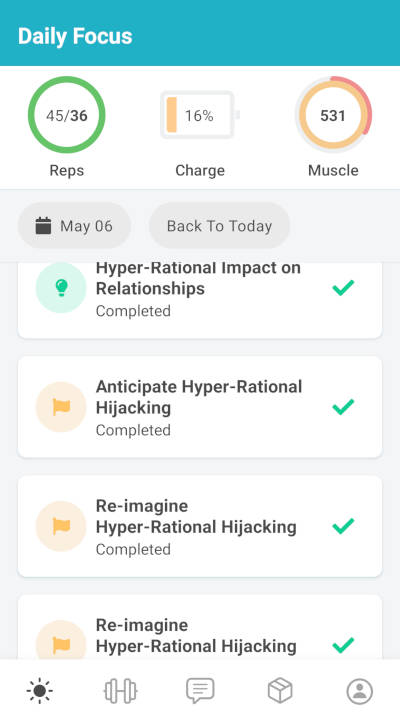Image resolution: width=400 pixels, height=720 pixels.
Task: Open the profile person icon
Action: [x=360, y=691]
